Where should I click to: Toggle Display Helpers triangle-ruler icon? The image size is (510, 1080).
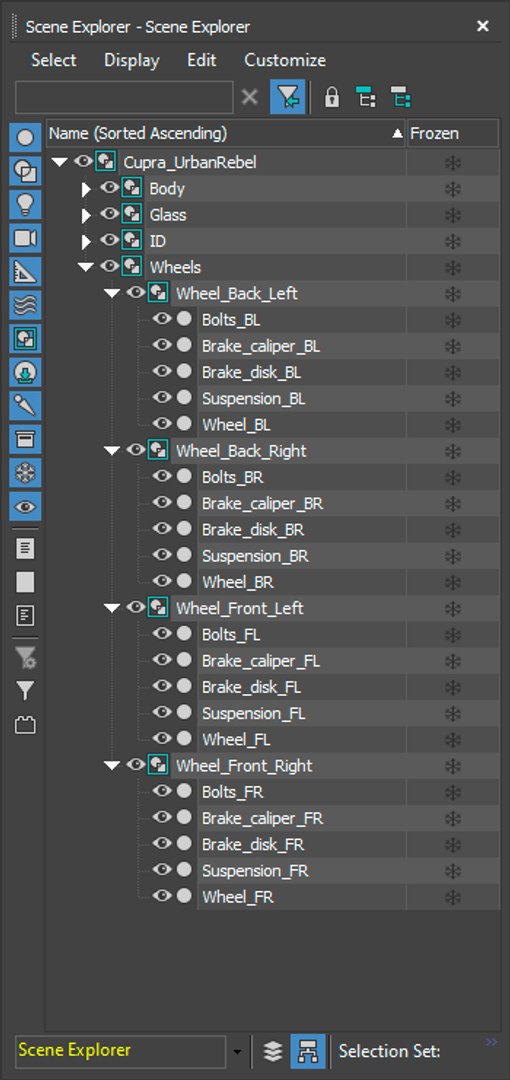tap(25, 272)
